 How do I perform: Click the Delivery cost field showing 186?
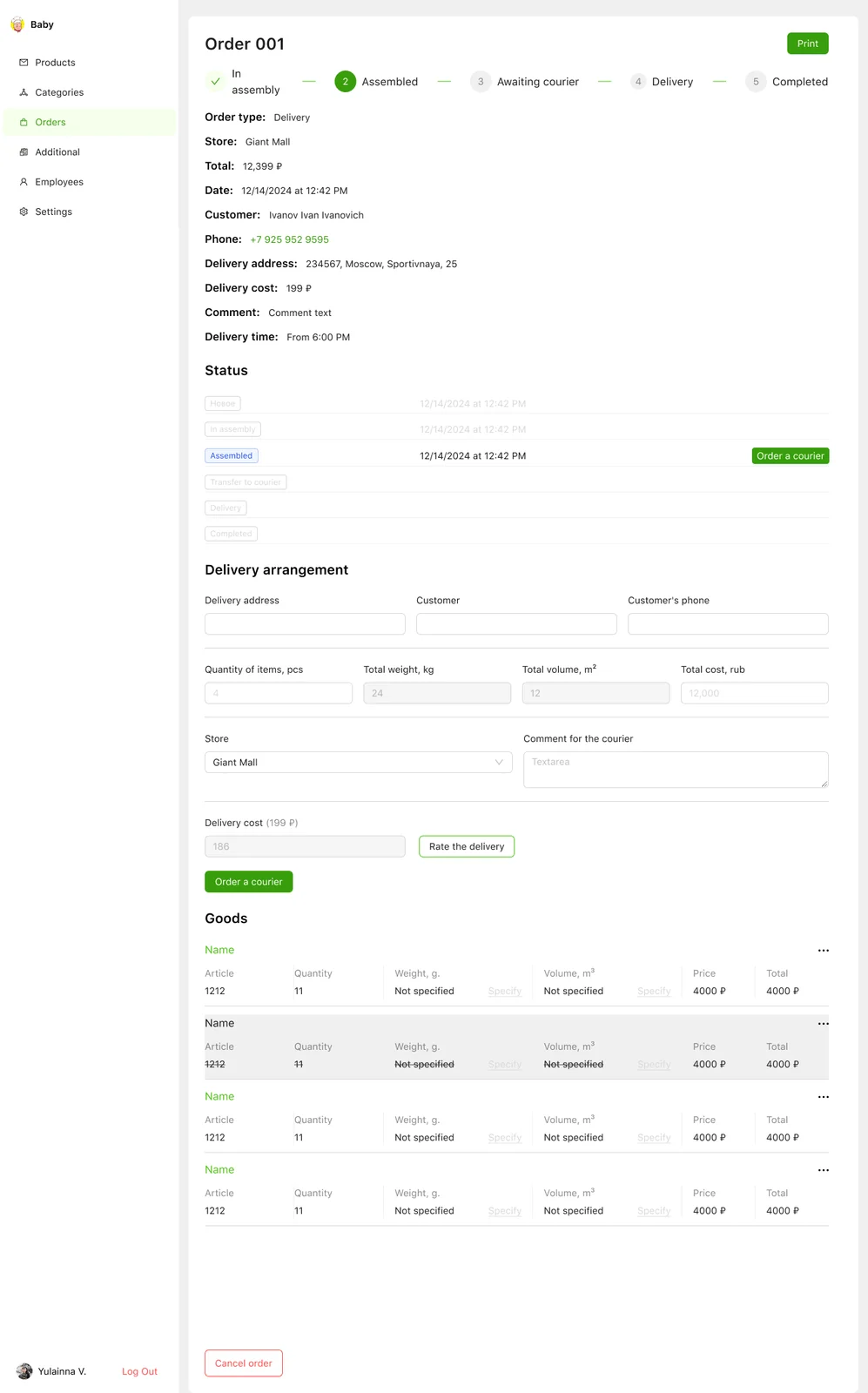[305, 846]
